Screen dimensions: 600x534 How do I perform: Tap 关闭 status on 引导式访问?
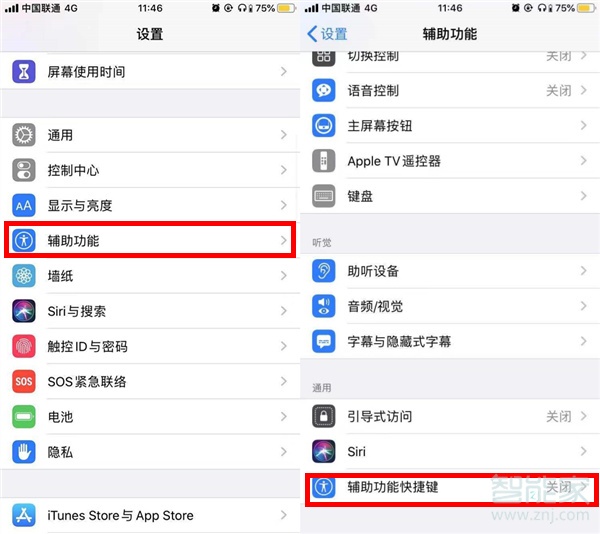tap(559, 416)
